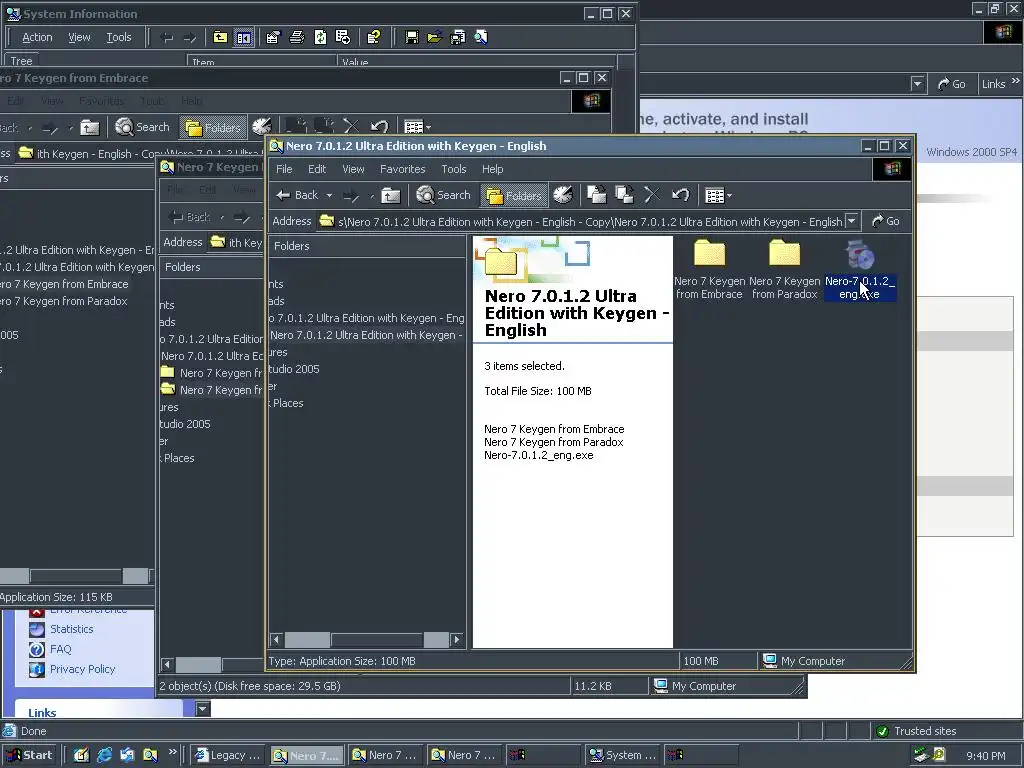Click Action menu in System Information
The height and width of the screenshot is (768, 1024).
[x=37, y=37]
